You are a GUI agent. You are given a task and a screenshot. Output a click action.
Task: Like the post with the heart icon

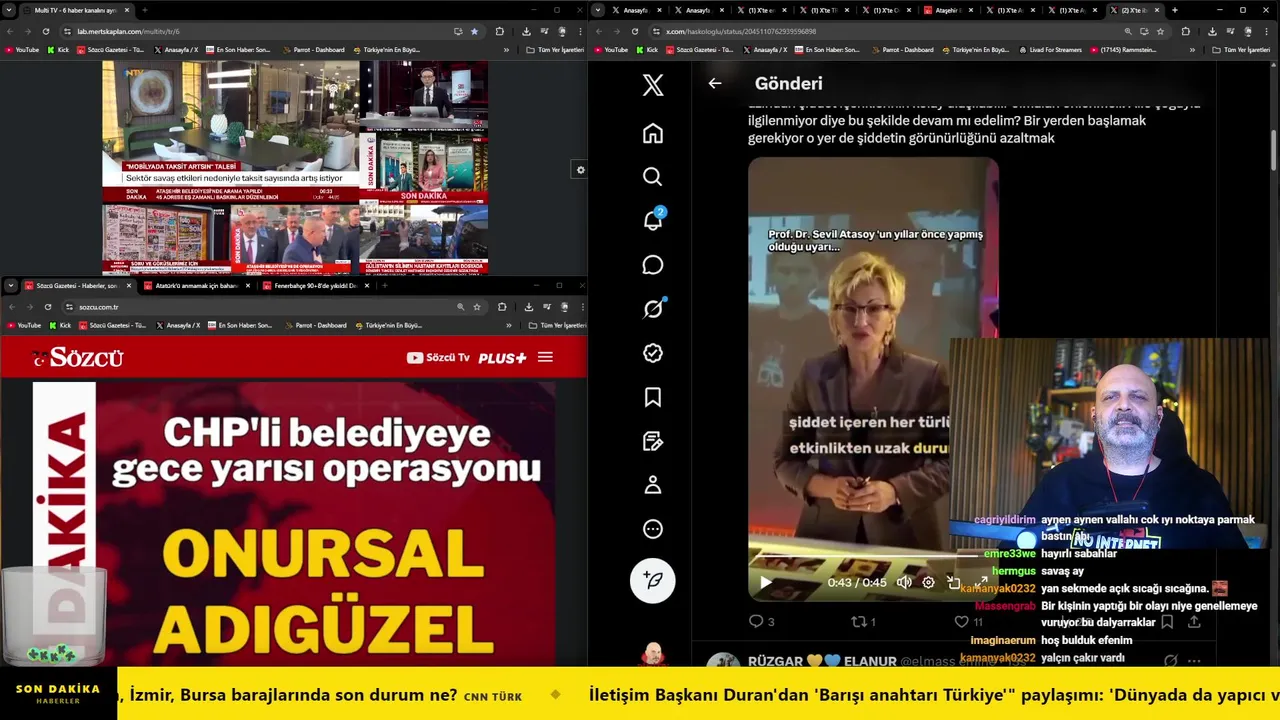(961, 621)
